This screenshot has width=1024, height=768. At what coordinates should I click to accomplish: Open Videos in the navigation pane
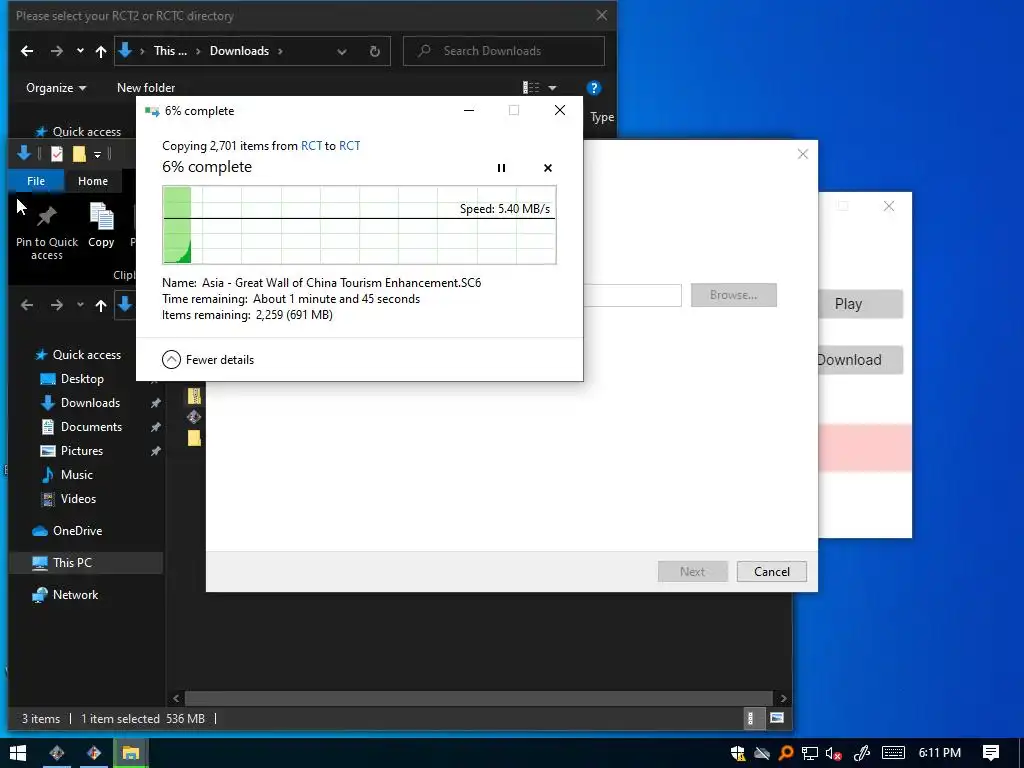(78, 499)
